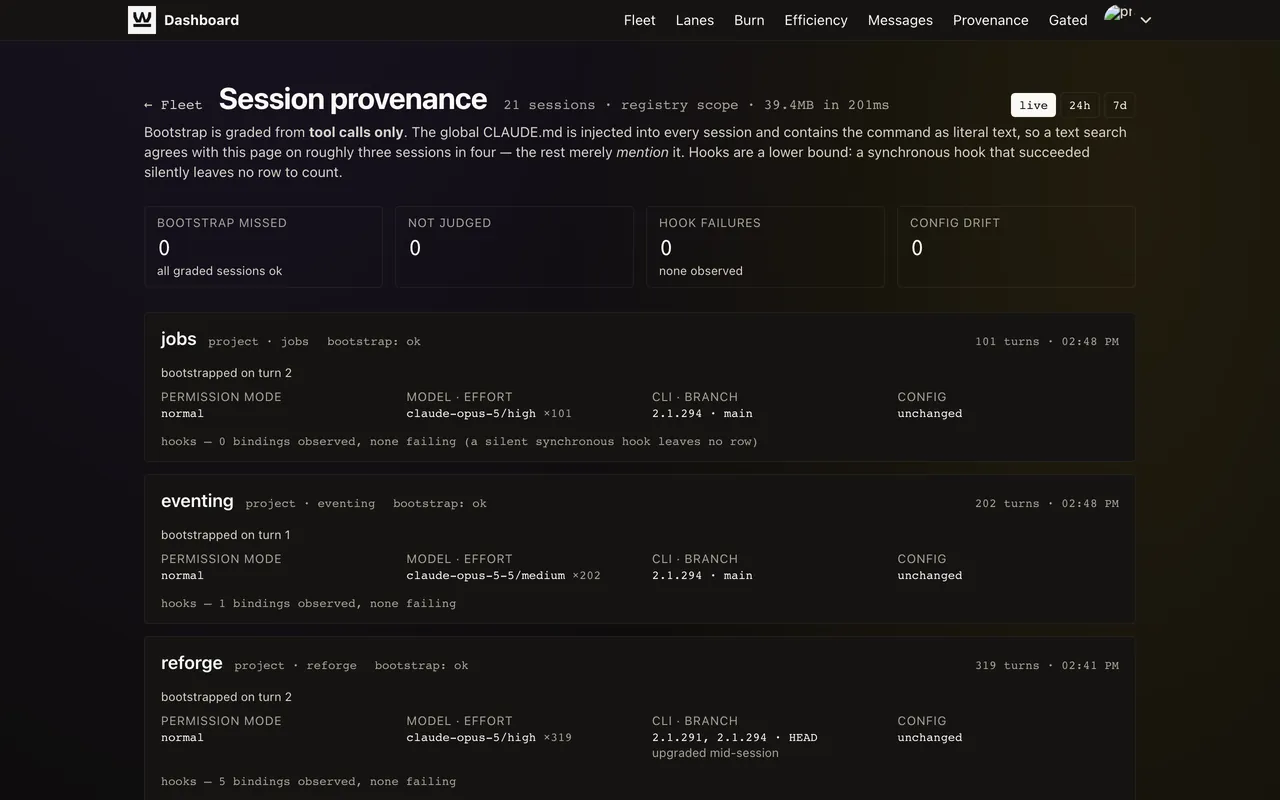Expand the user menu chevron
Image resolution: width=1280 pixels, height=800 pixels.
click(1146, 20)
